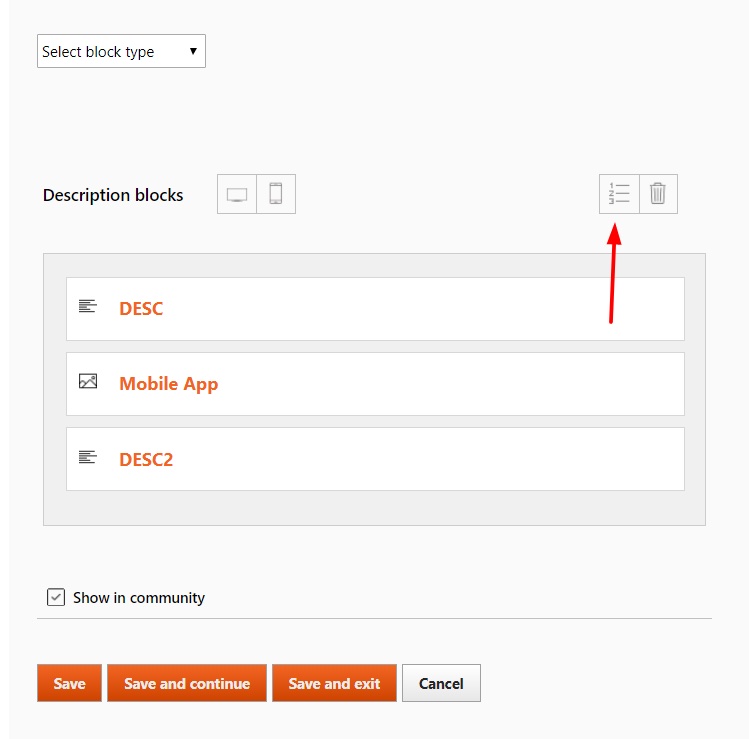Click the image icon beside Mobile App
749x739 pixels.
click(88, 381)
